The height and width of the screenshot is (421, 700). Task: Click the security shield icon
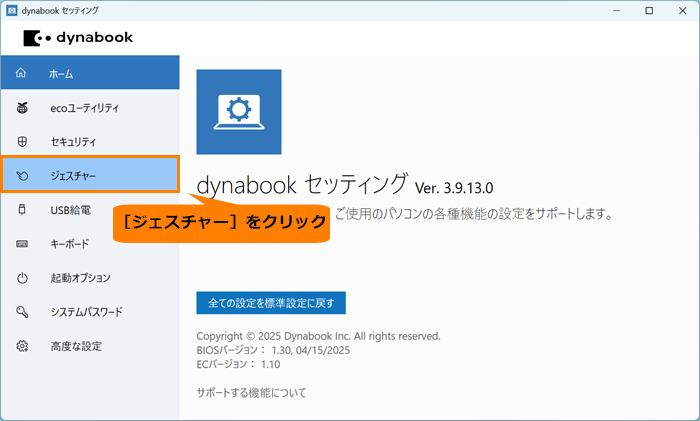tap(22, 142)
